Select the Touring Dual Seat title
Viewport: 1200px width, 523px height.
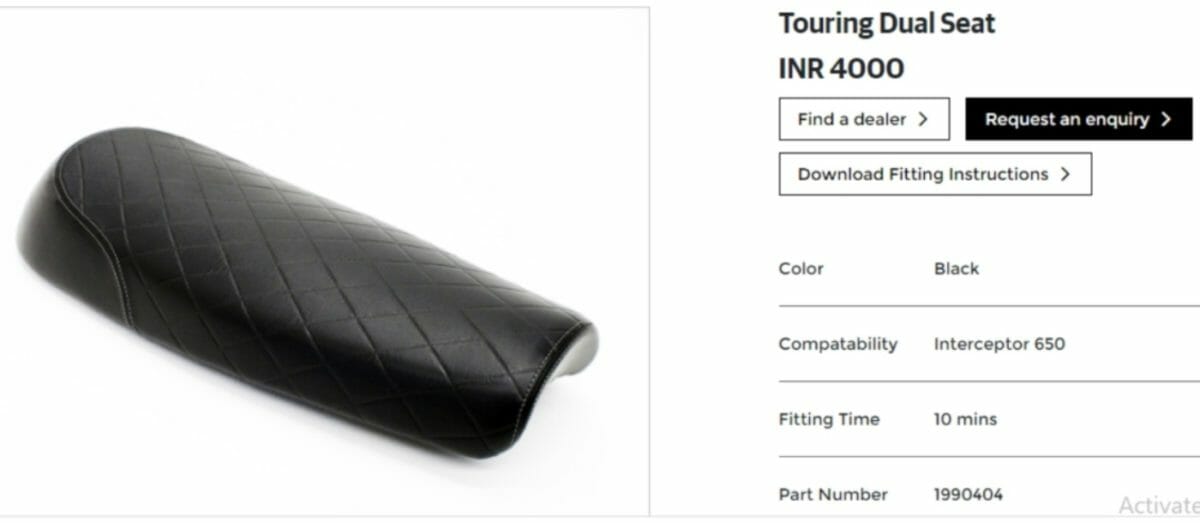pos(887,23)
